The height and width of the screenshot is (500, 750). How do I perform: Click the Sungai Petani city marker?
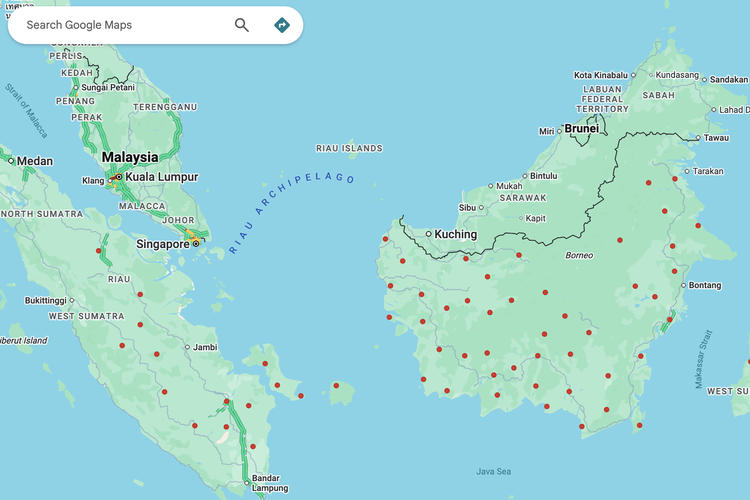click(76, 88)
